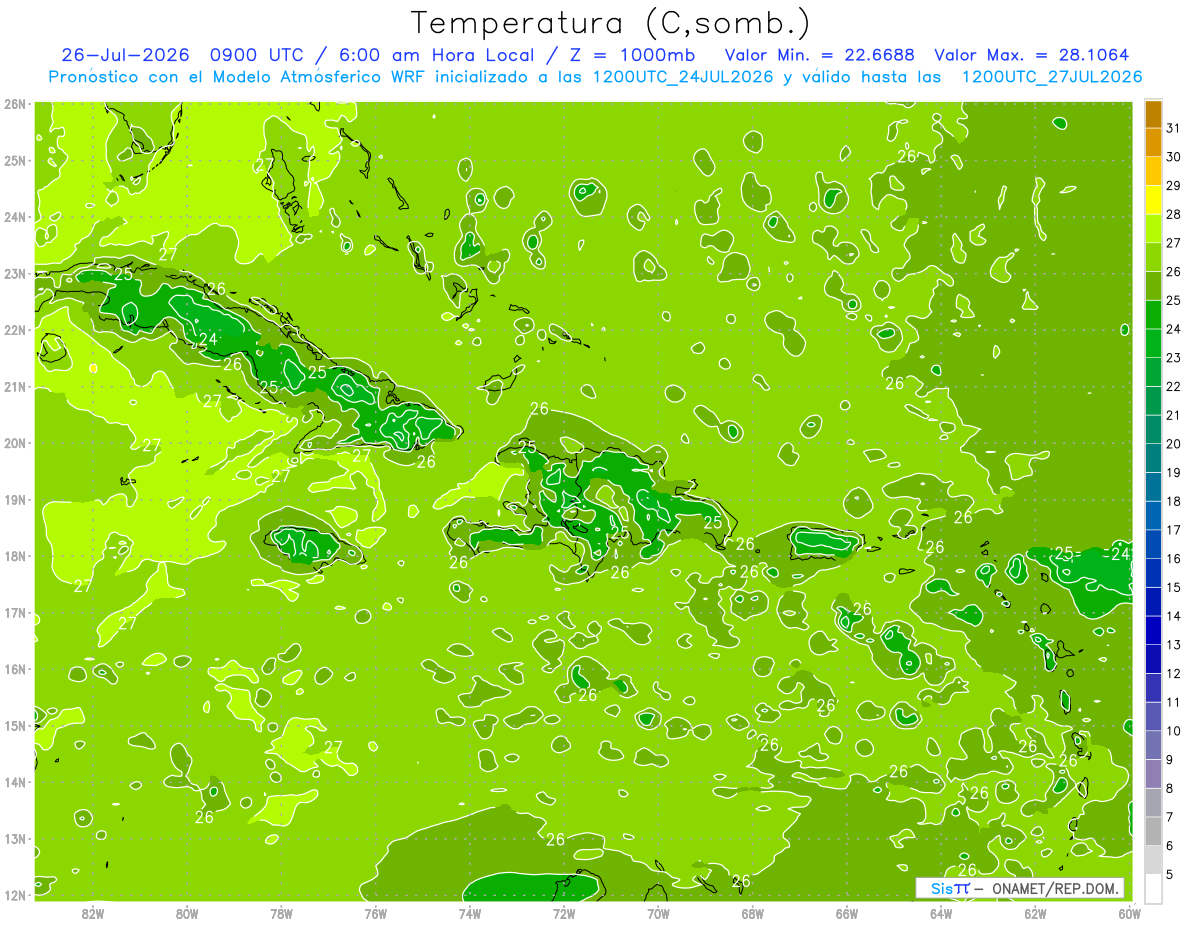Click the "Z = 1000mb" level text

(631, 55)
